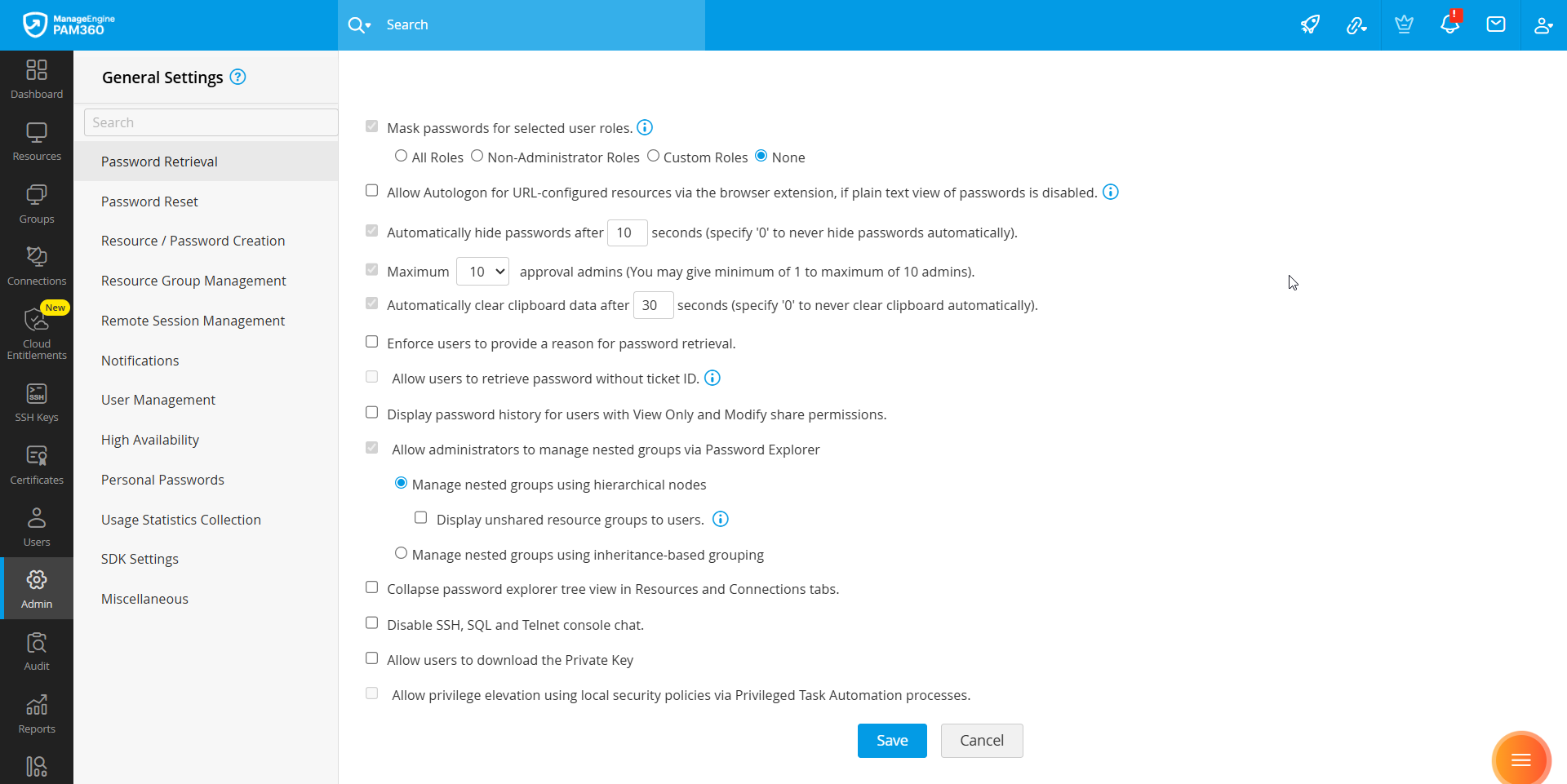Open the password request link dropdown in header
Image resolution: width=1567 pixels, height=784 pixels.
(x=1357, y=24)
